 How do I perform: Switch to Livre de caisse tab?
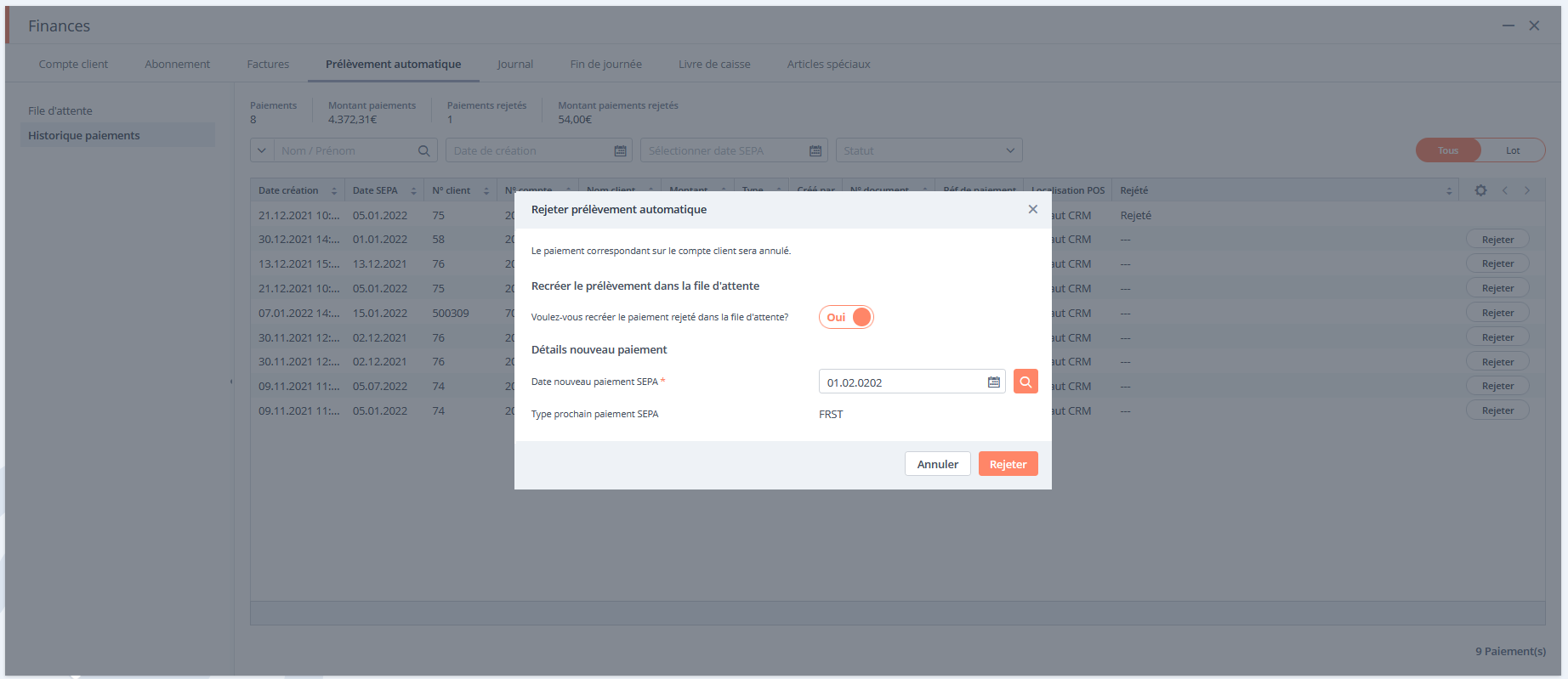pyautogui.click(x=714, y=64)
